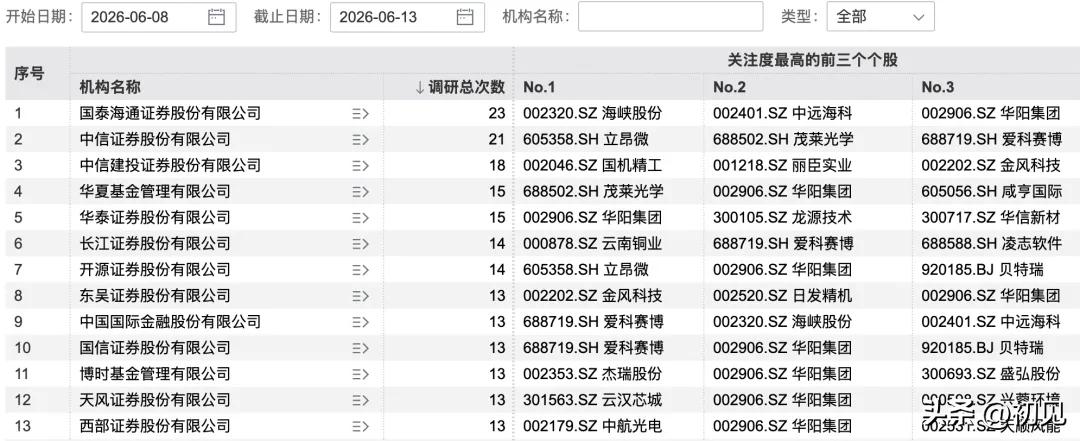Open detail icon for 长江证券股份有限公司
This screenshot has height=441, width=1080.
pyautogui.click(x=360, y=243)
